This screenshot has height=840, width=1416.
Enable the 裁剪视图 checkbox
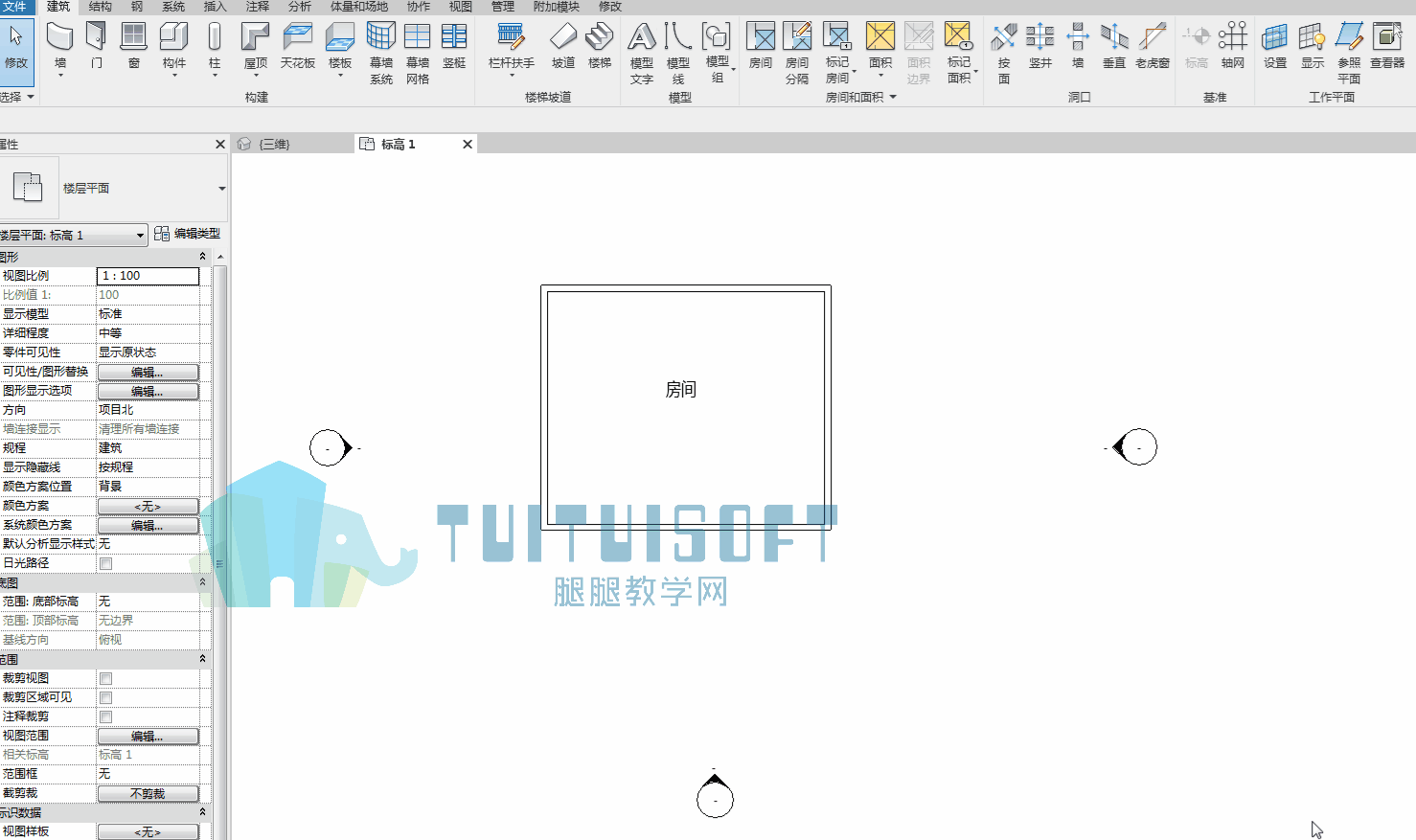(x=106, y=678)
